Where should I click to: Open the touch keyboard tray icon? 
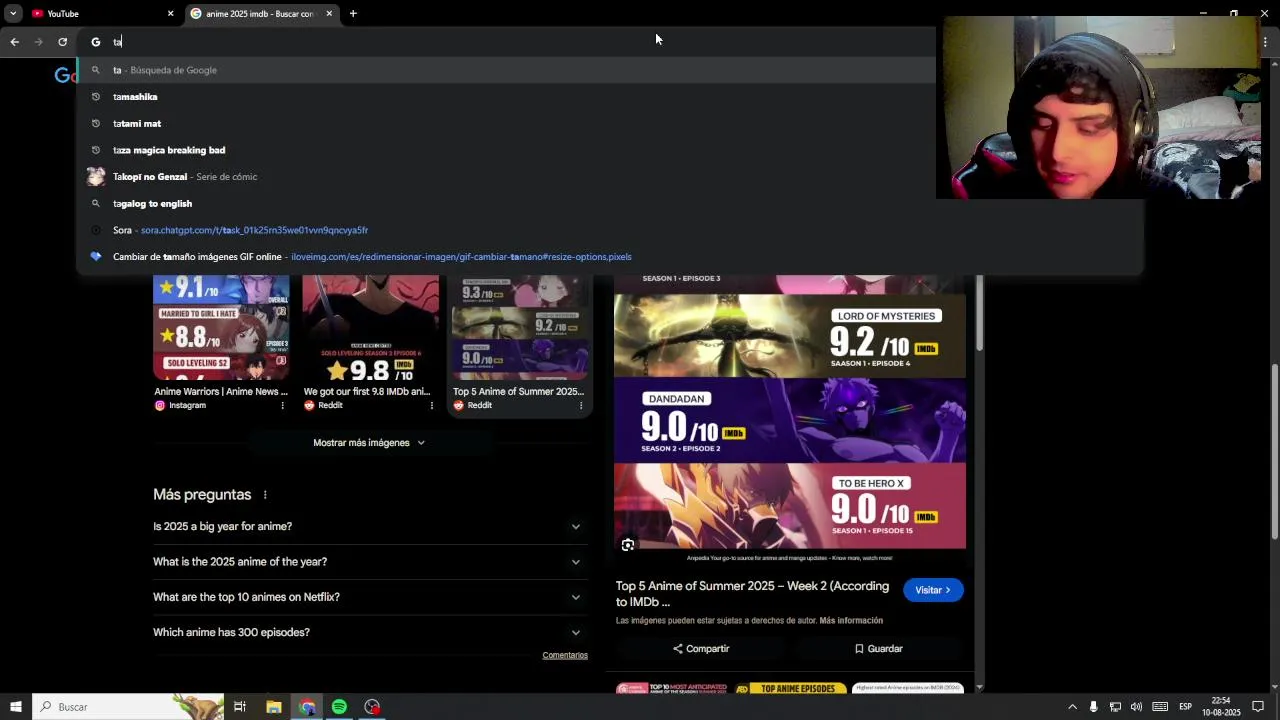point(1160,707)
